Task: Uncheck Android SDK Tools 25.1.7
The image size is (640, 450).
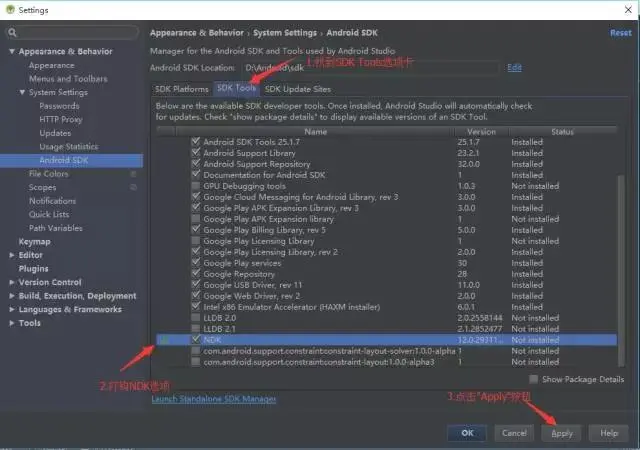Action: pos(196,142)
